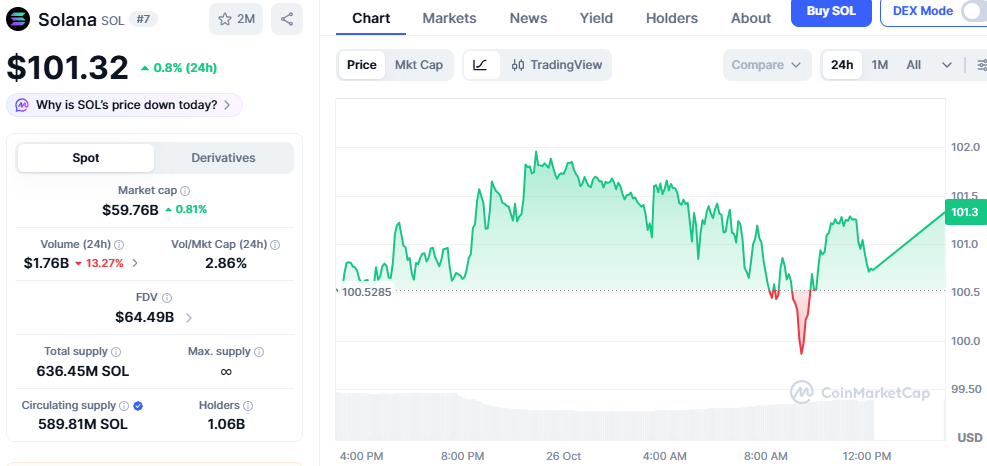The image size is (987, 466).
Task: Set the chart range to All
Action: point(913,65)
